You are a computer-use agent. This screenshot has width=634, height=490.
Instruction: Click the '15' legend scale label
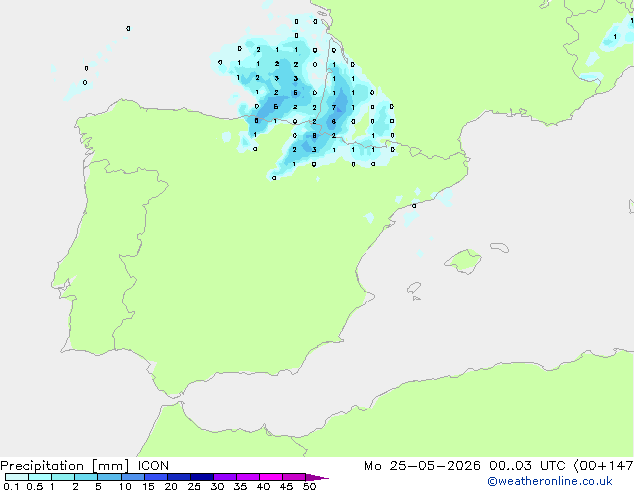point(148,486)
